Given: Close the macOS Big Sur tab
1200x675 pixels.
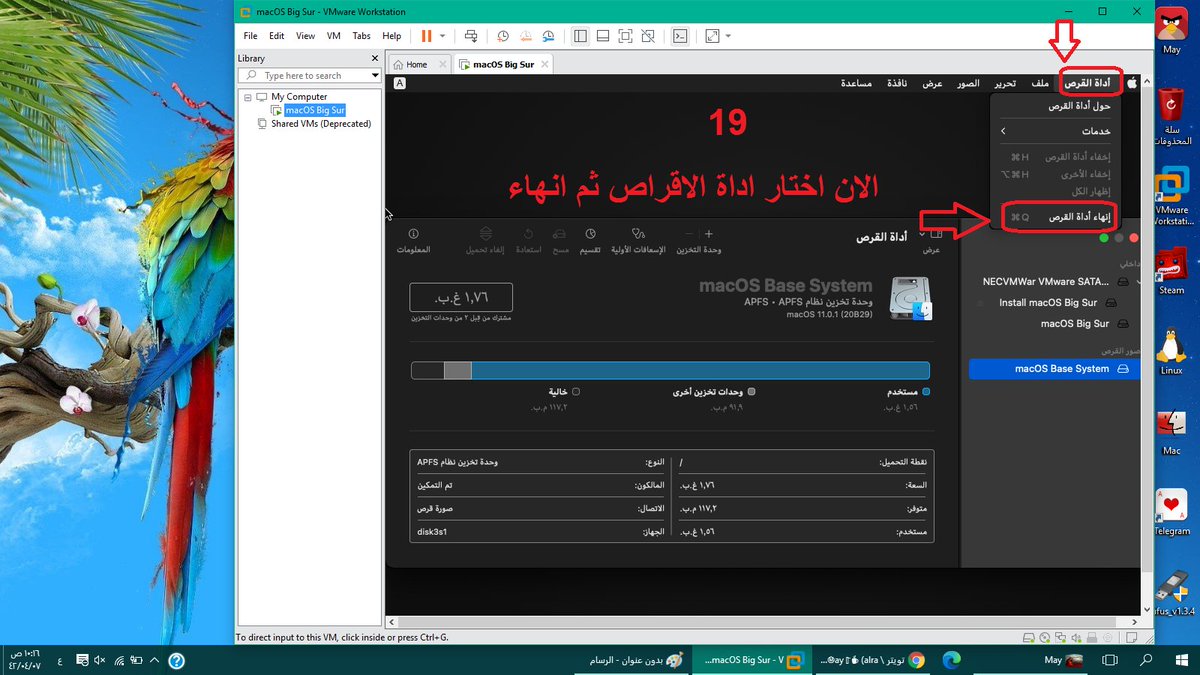Looking at the screenshot, I should [545, 64].
